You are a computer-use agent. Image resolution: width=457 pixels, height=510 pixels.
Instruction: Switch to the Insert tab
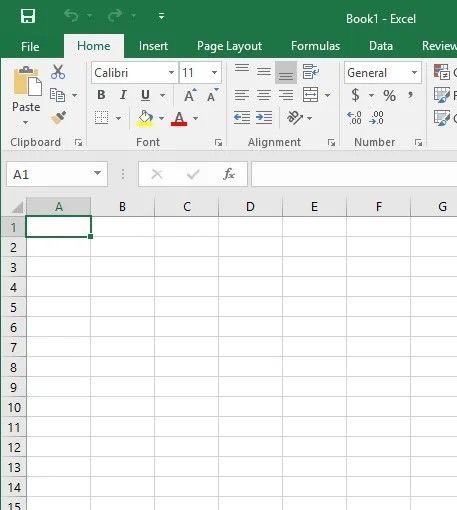coord(153,46)
